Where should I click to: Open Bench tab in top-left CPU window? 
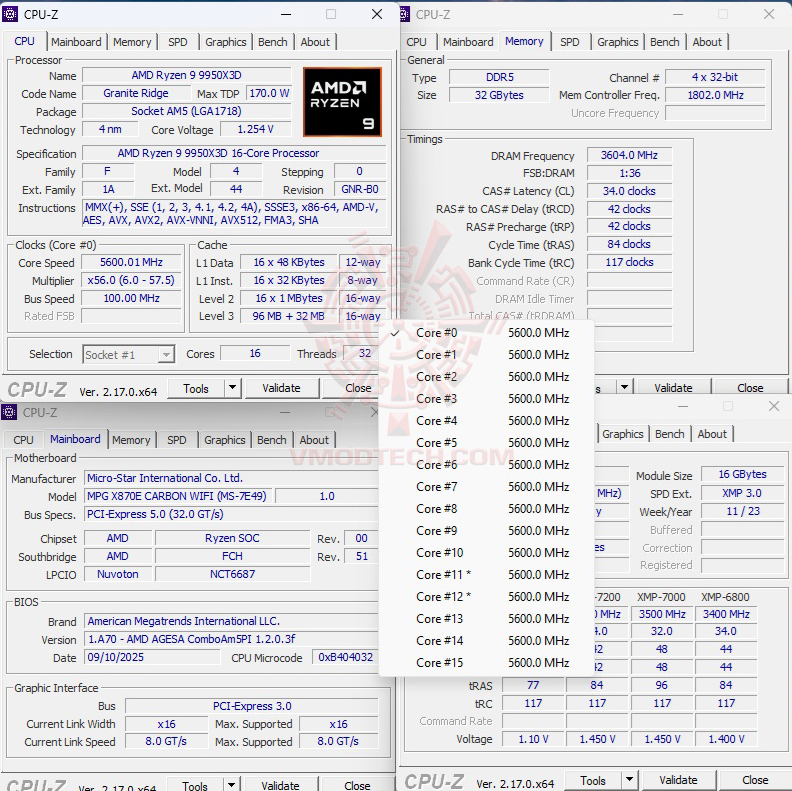click(273, 42)
